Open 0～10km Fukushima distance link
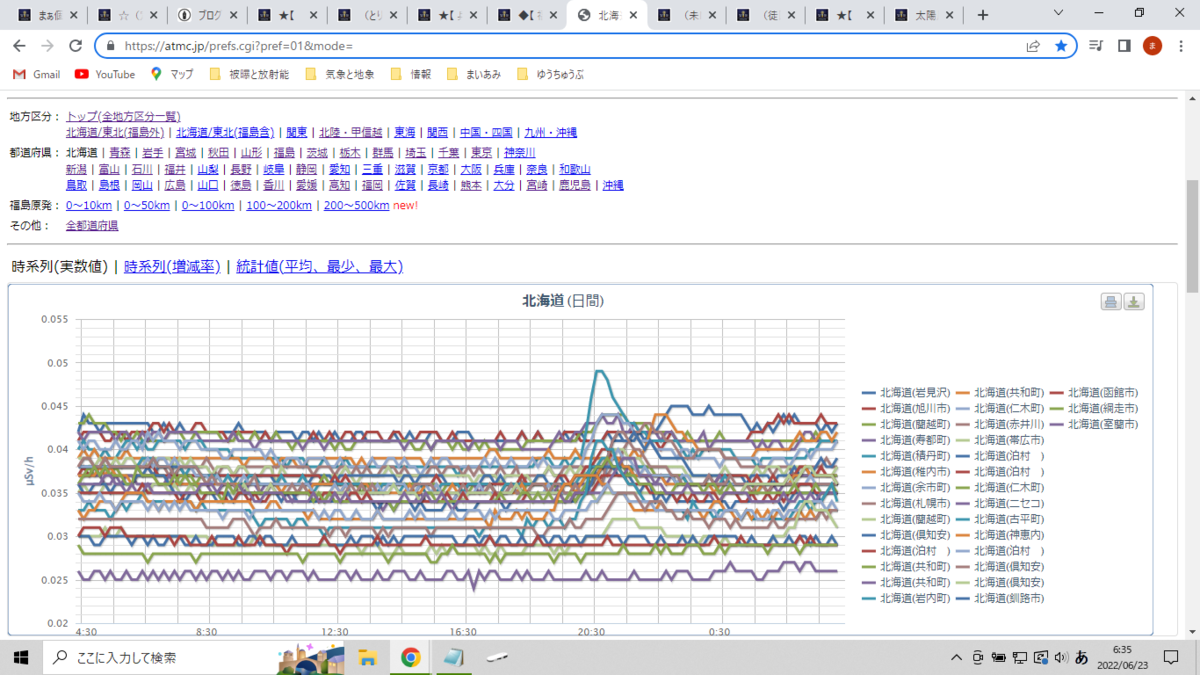The image size is (1200, 675). [x=89, y=205]
